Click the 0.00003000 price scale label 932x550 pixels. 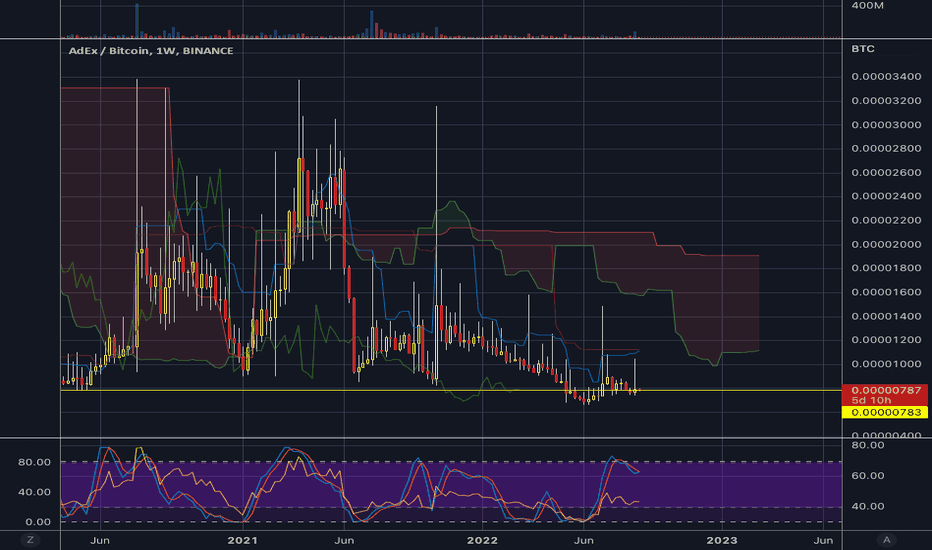[886, 124]
